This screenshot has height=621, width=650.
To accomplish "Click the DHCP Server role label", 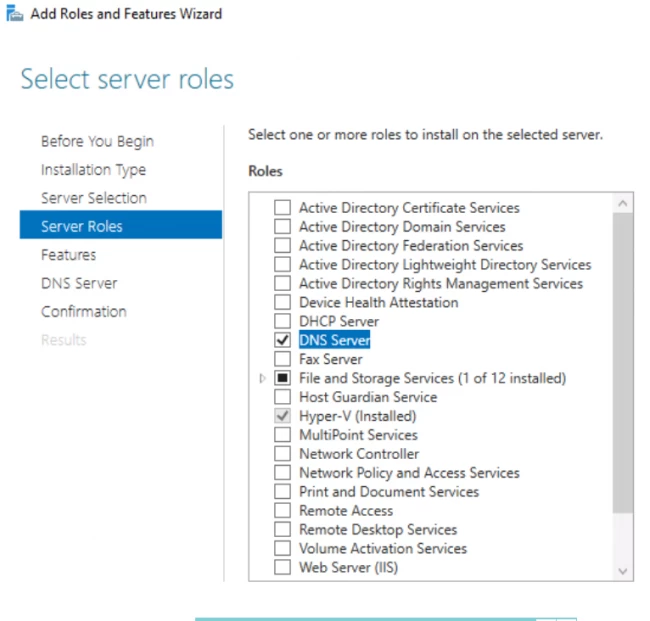I will (x=339, y=321).
